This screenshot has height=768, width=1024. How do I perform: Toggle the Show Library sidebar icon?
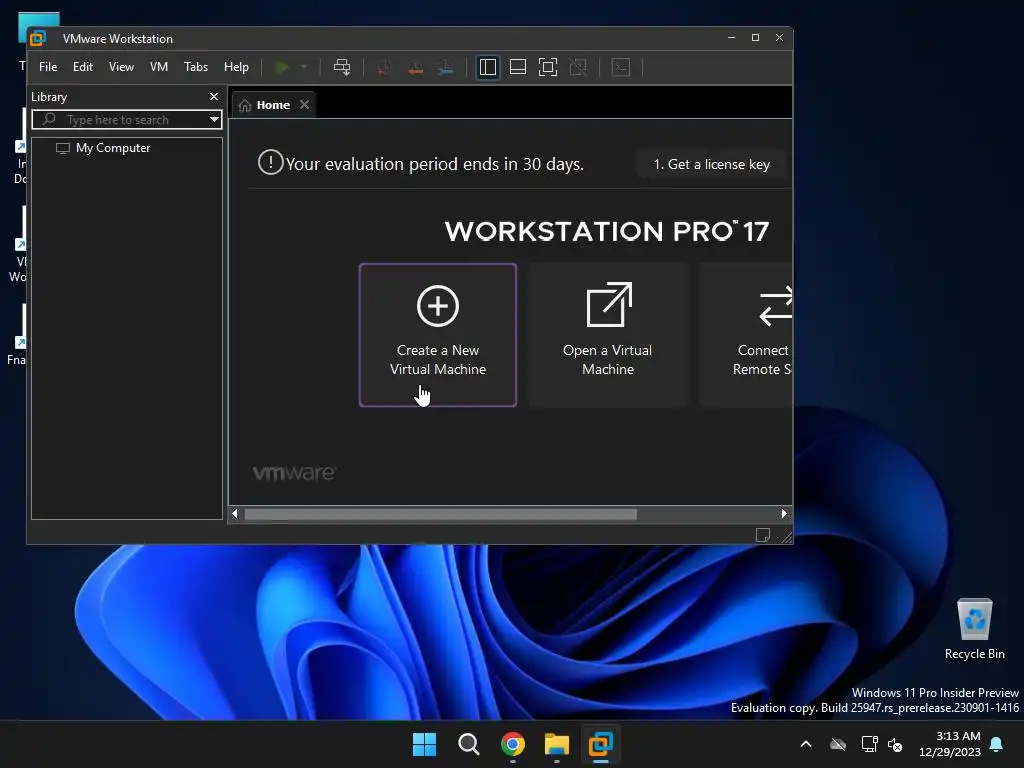pos(488,67)
